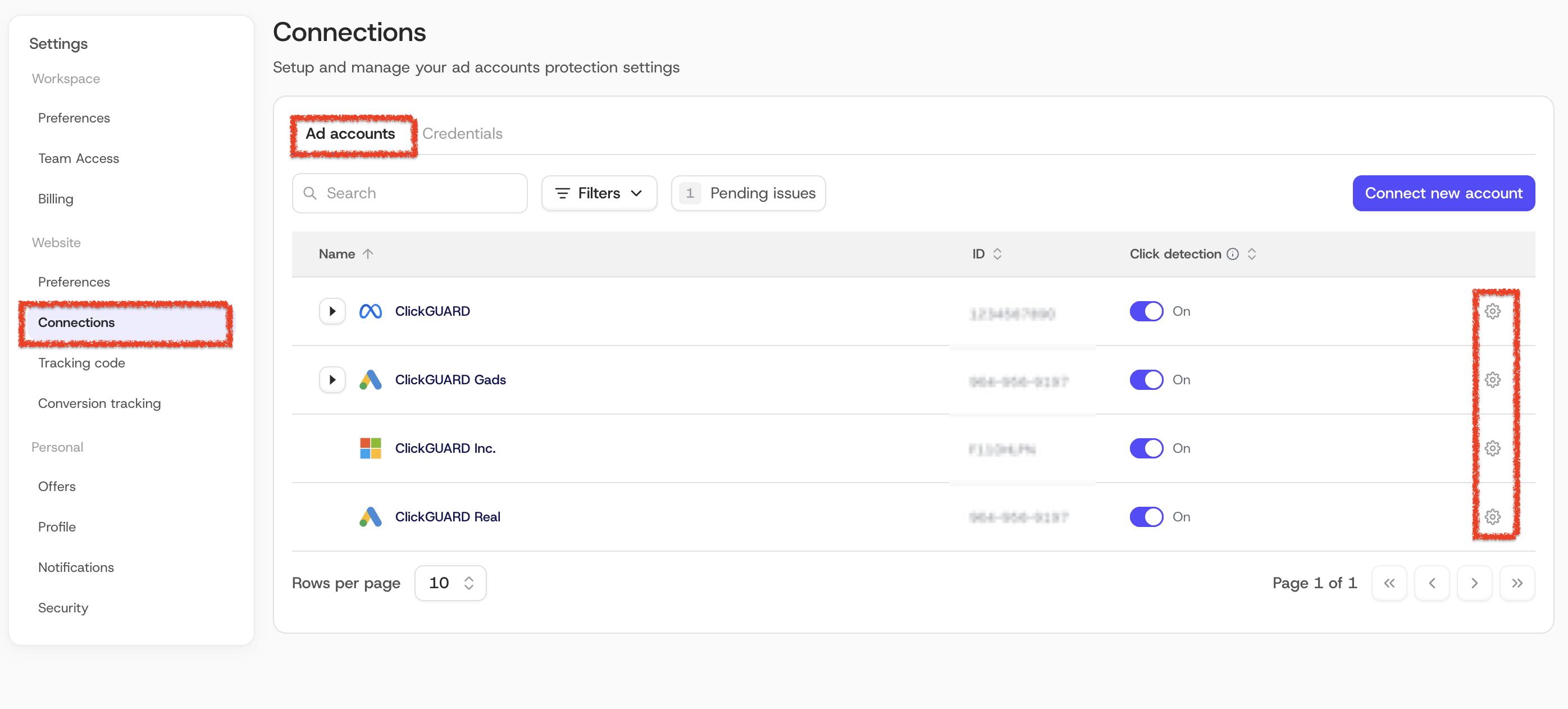1568x709 pixels.
Task: Go to the next page
Action: coord(1474,584)
